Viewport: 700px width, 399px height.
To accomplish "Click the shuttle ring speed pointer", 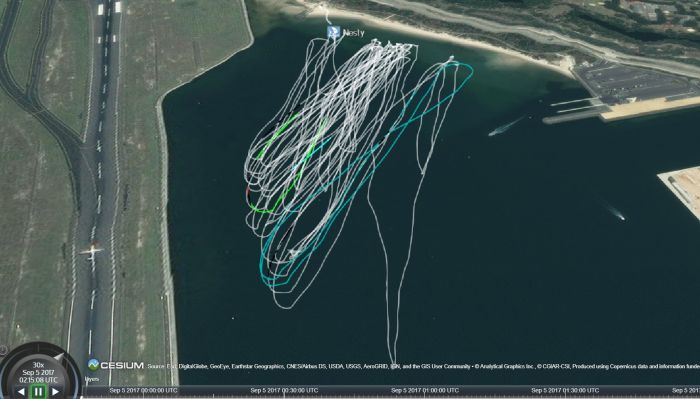I will tap(58, 357).
